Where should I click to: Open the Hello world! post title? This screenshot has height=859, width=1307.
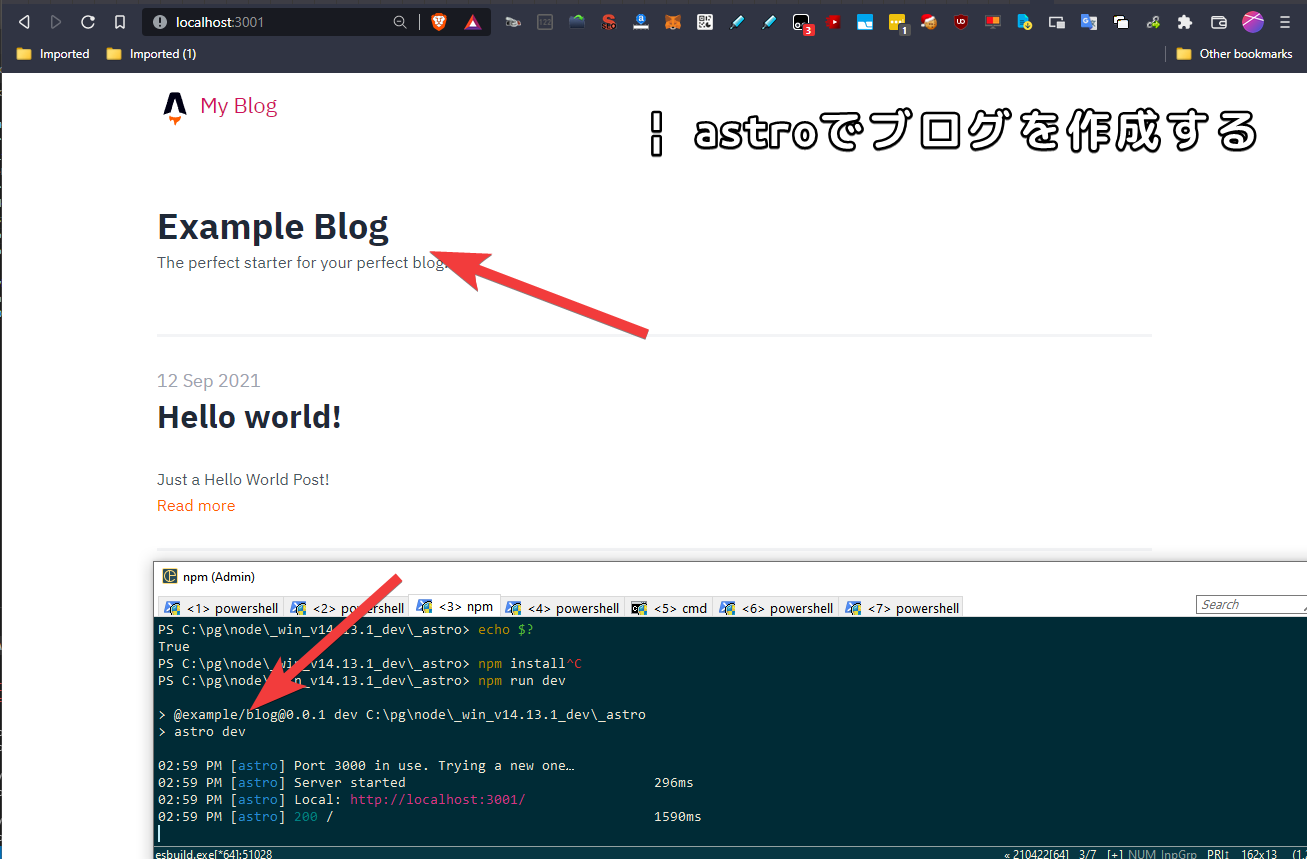pyautogui.click(x=249, y=417)
